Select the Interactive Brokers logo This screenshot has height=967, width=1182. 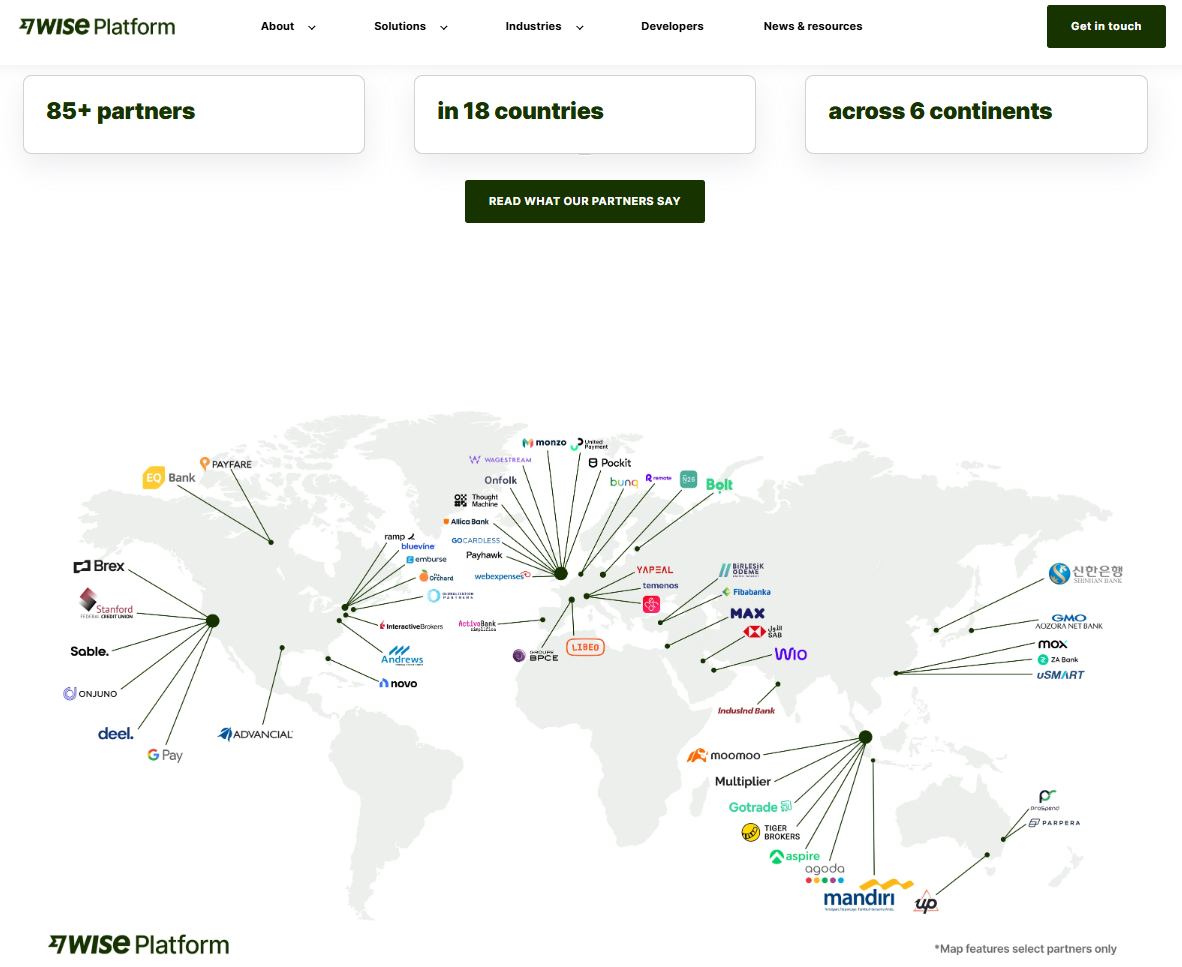(412, 626)
